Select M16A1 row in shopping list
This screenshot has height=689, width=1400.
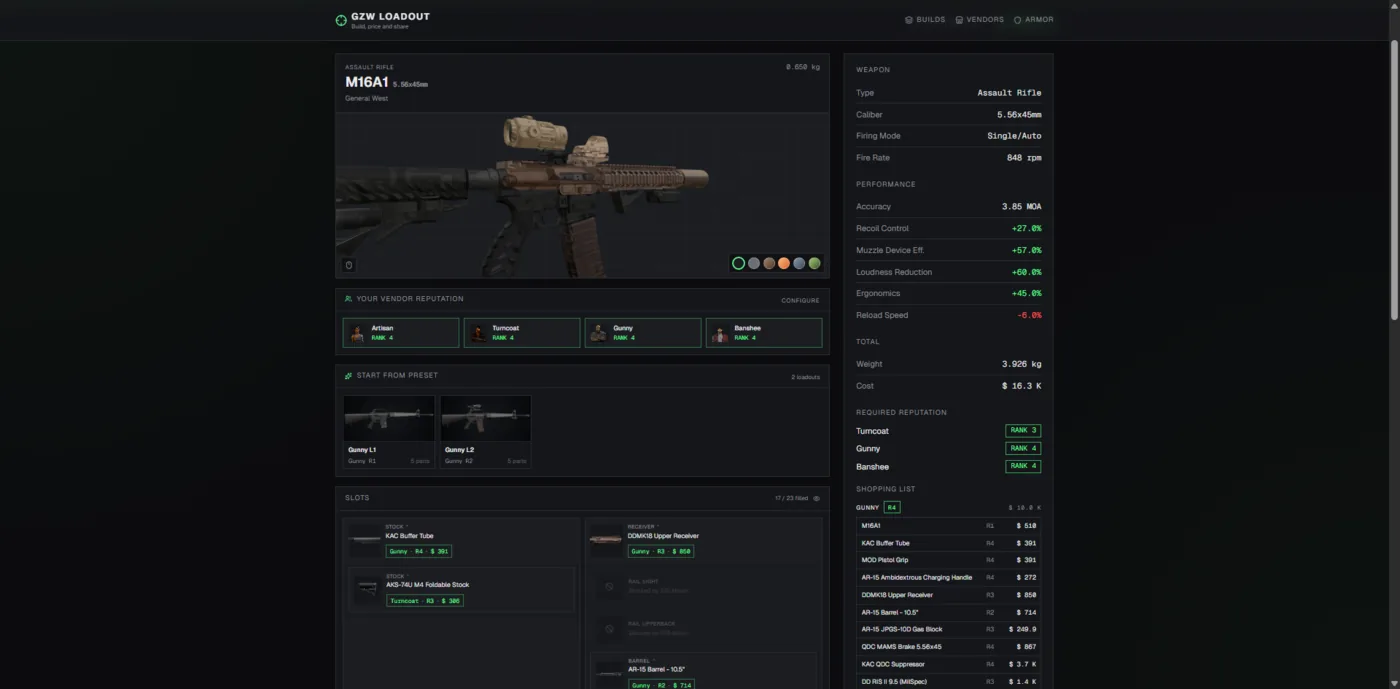[x=948, y=526]
